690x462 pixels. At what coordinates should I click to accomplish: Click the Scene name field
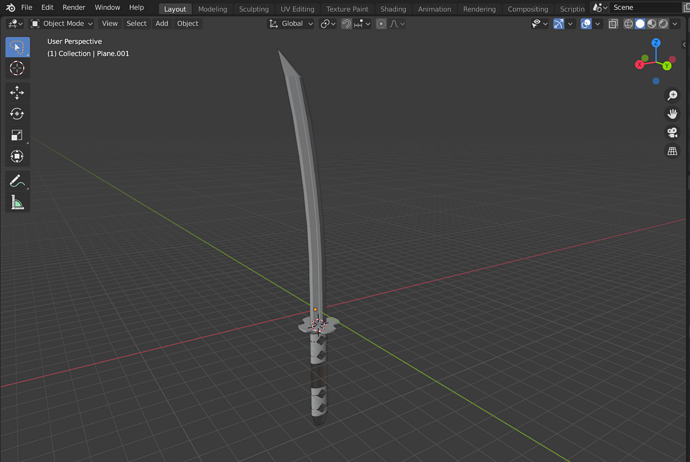[647, 7]
